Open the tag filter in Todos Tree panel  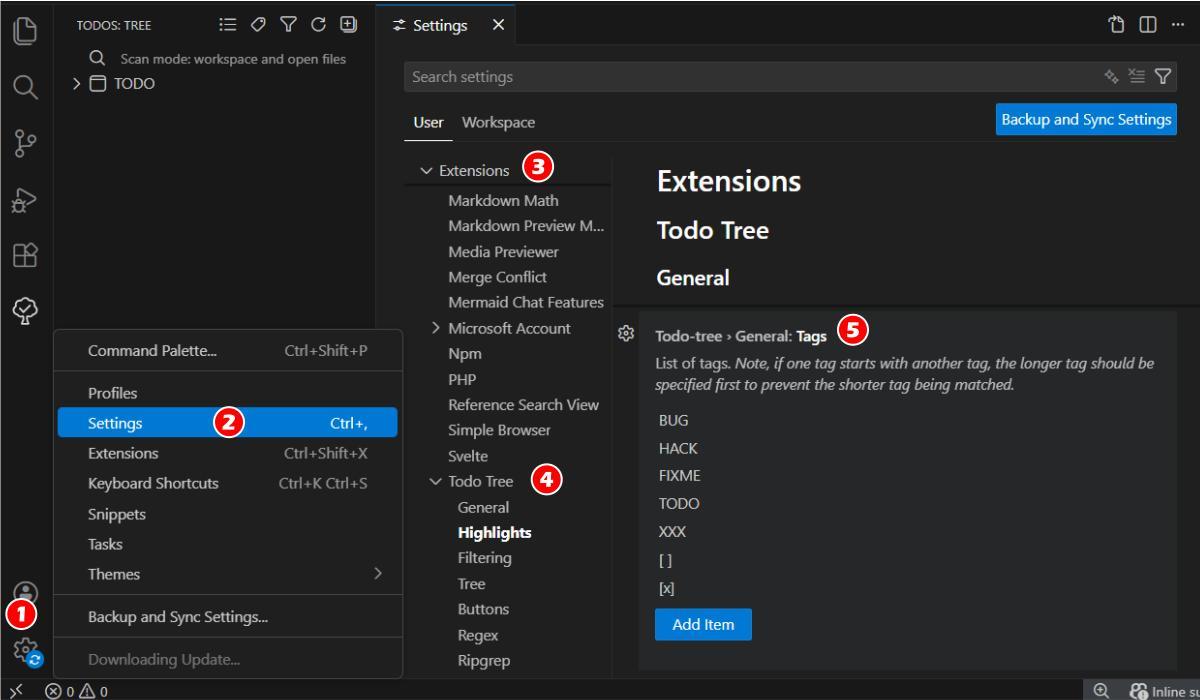[258, 24]
